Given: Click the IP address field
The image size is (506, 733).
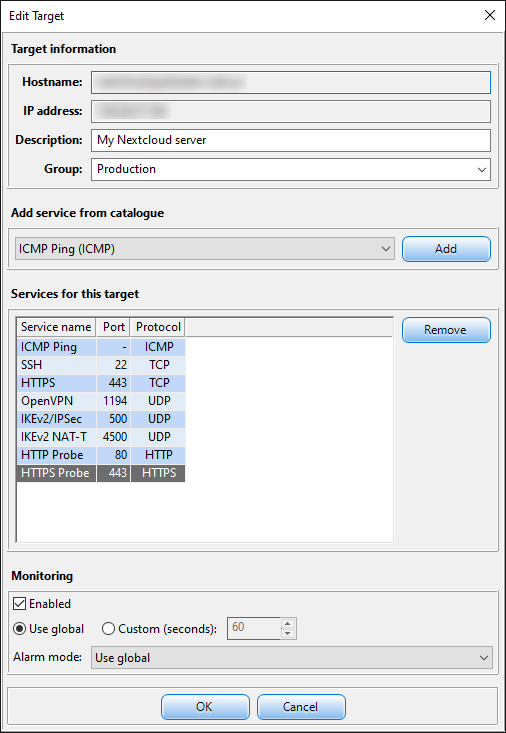Looking at the screenshot, I should [x=291, y=111].
